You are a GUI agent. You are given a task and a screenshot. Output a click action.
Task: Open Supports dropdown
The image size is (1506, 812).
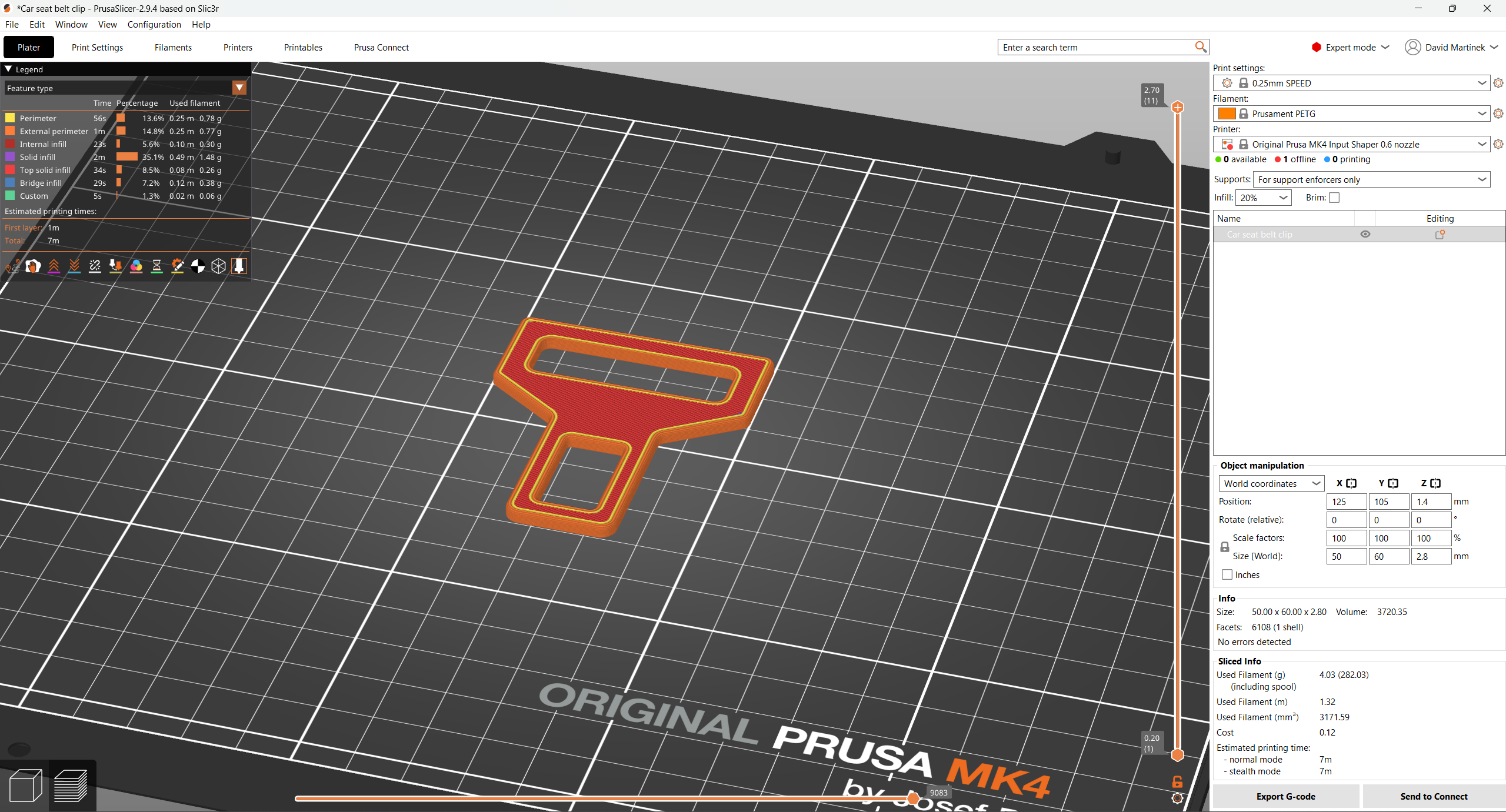[x=1371, y=179]
